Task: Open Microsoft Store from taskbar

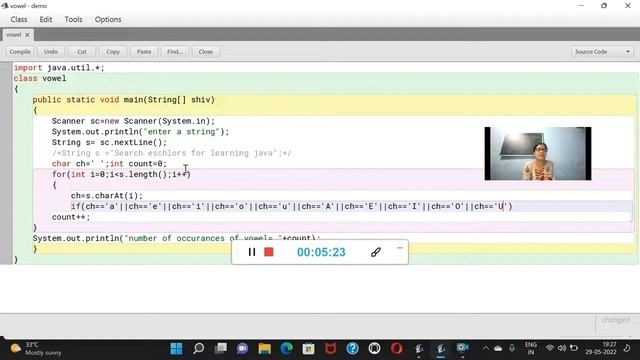Action: click(x=309, y=349)
